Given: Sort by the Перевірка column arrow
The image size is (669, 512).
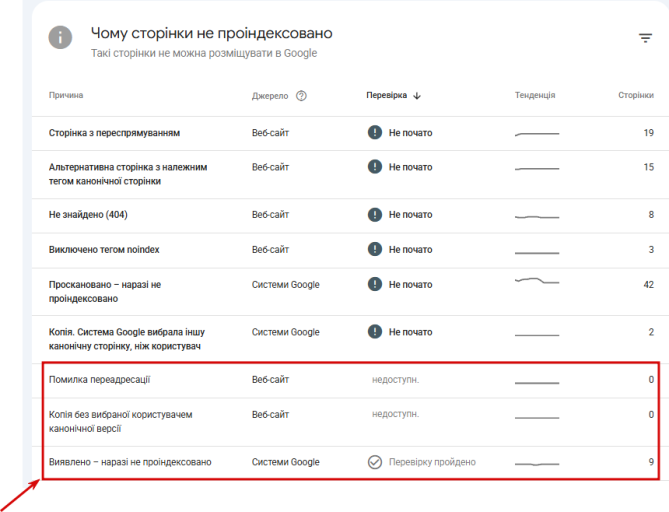Looking at the screenshot, I should pos(417,96).
